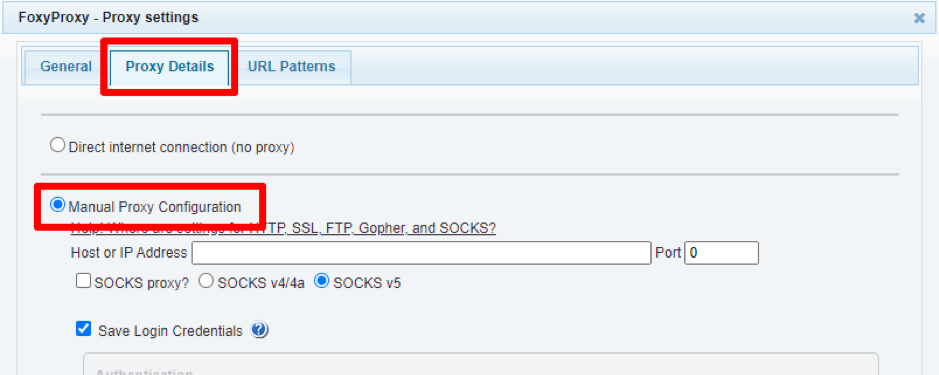Viewport: 939px width, 375px height.
Task: Open the Save Login Credentials help icon
Action: tap(259, 330)
